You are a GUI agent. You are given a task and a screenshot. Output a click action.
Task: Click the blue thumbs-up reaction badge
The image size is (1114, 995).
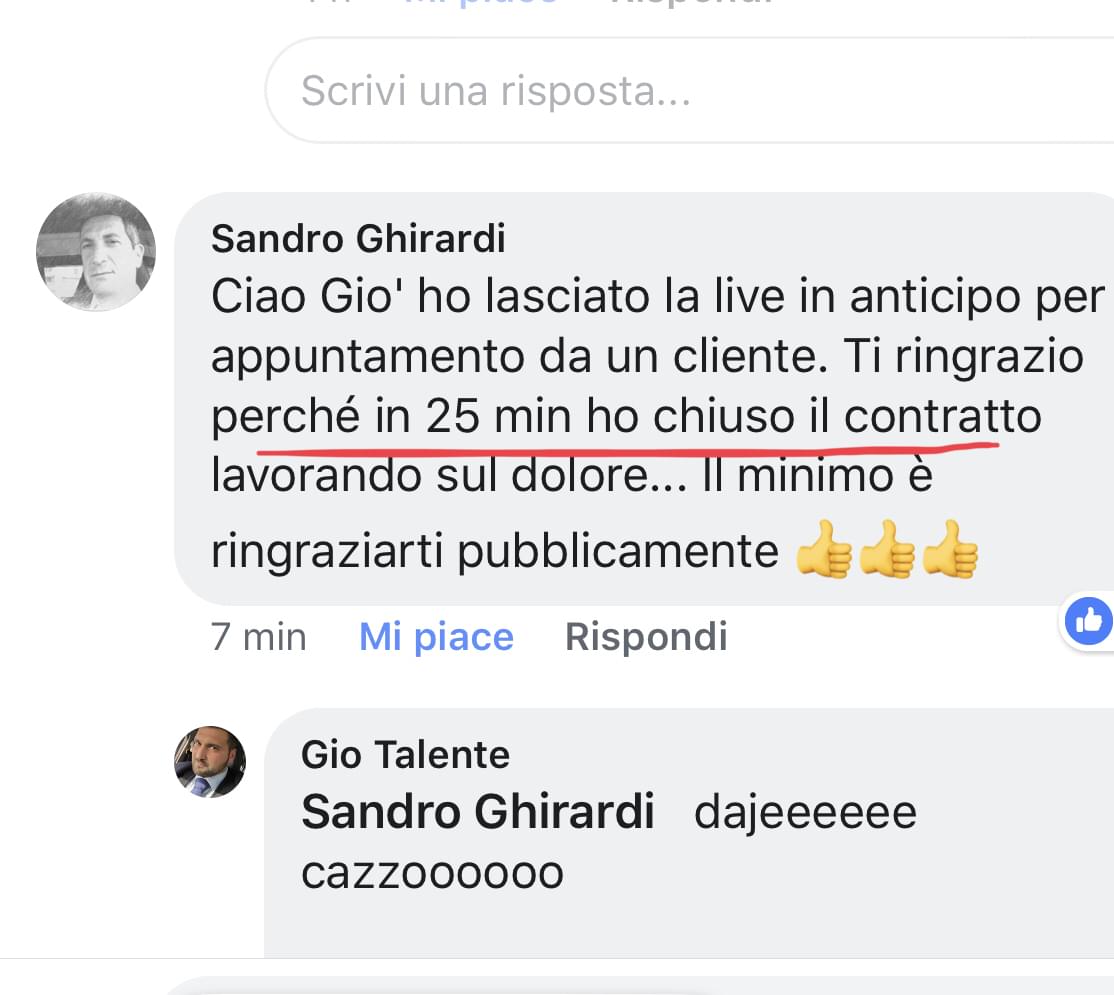tap(1088, 621)
